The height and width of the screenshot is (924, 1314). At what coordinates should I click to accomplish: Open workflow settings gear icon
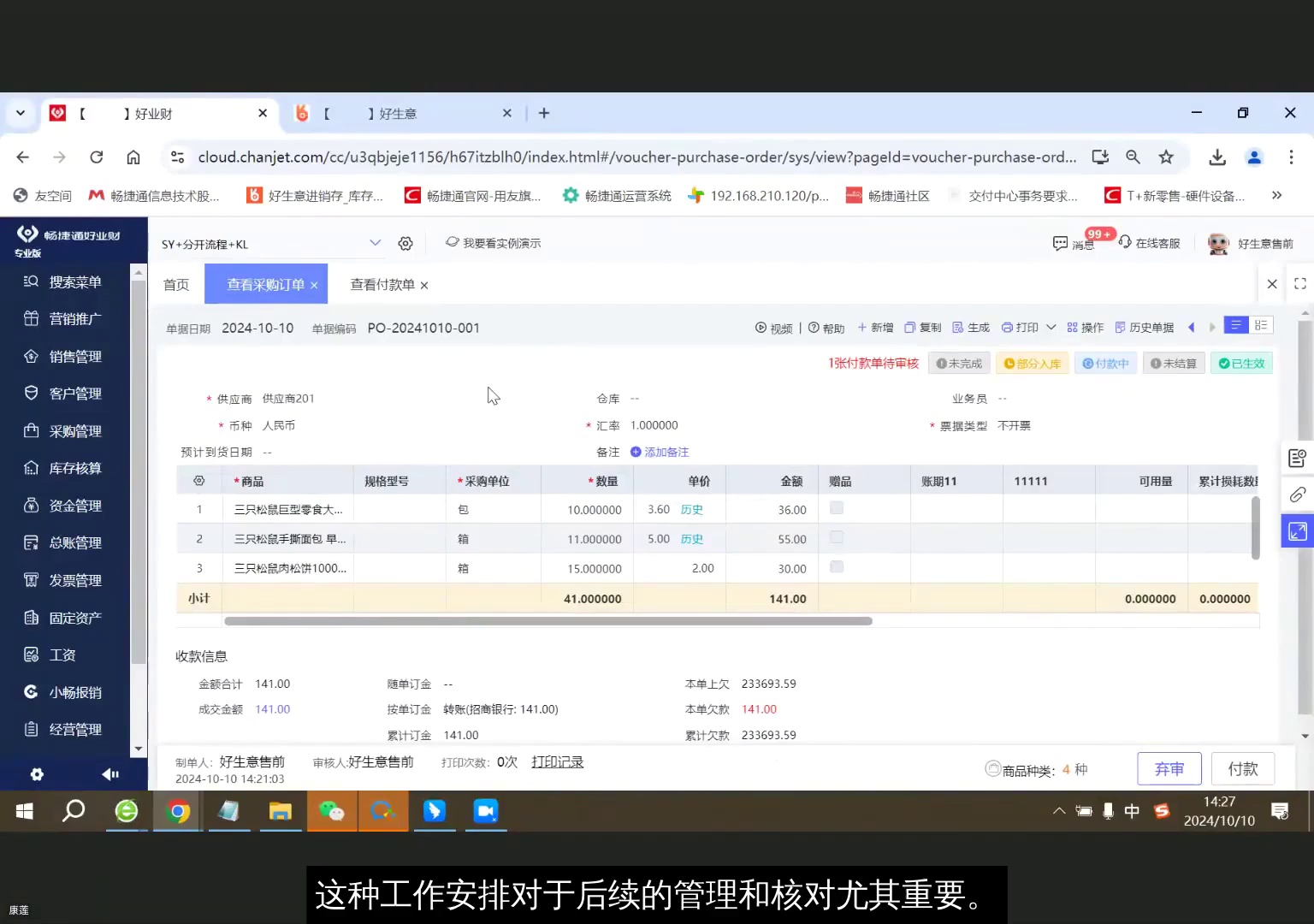pyautogui.click(x=405, y=243)
